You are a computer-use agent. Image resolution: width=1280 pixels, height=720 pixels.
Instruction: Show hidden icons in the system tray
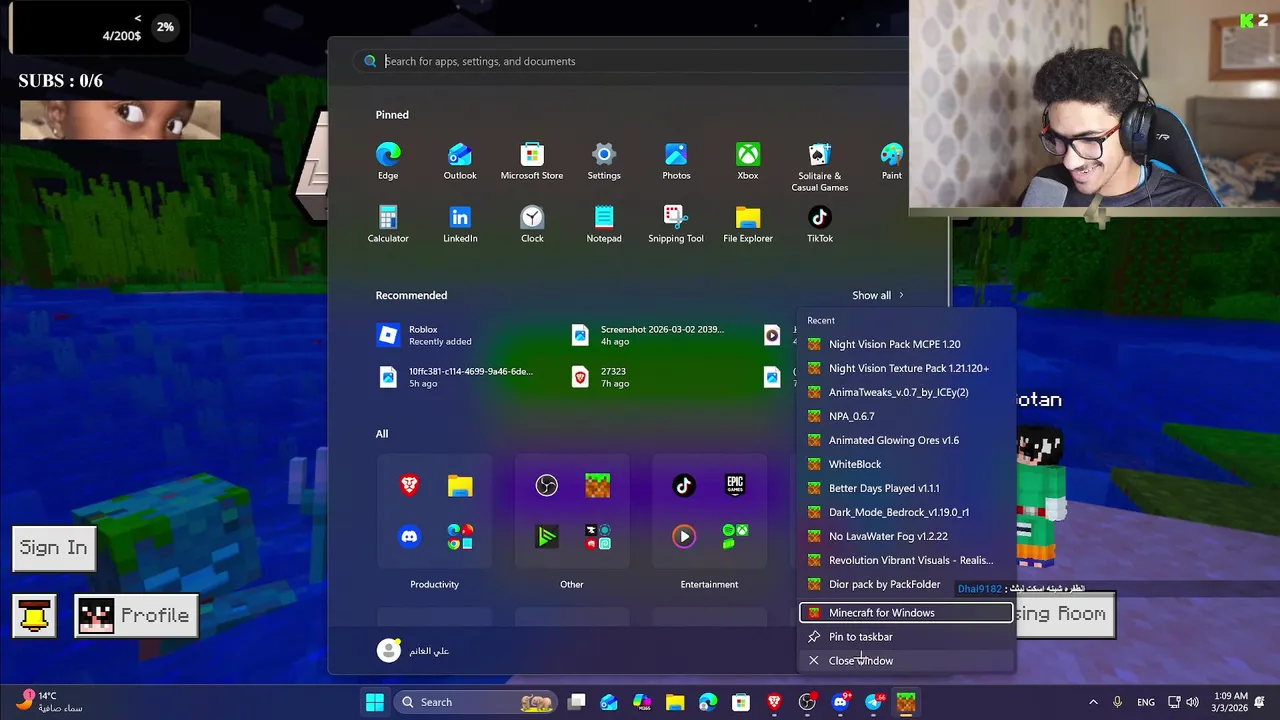[1093, 702]
